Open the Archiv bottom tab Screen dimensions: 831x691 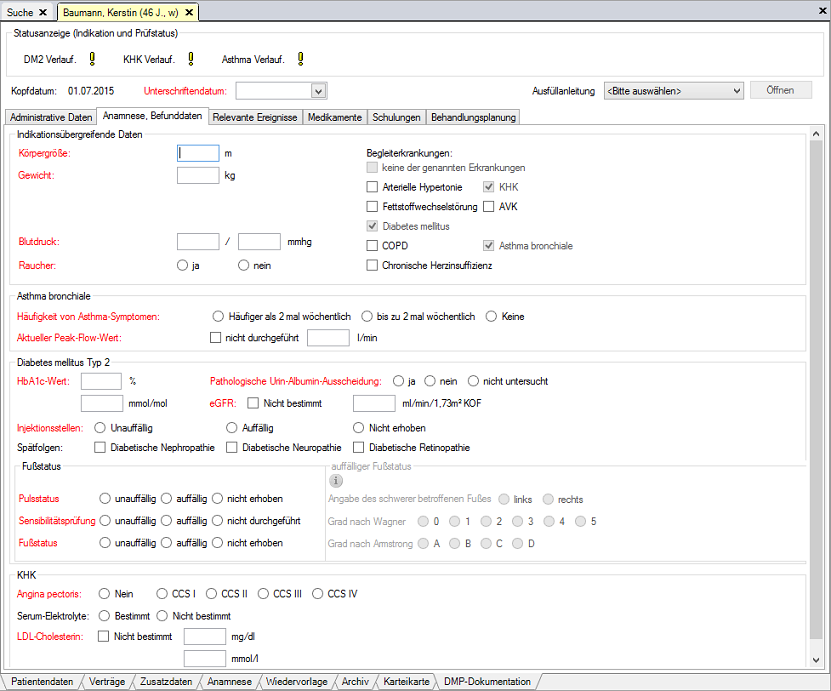click(x=355, y=682)
